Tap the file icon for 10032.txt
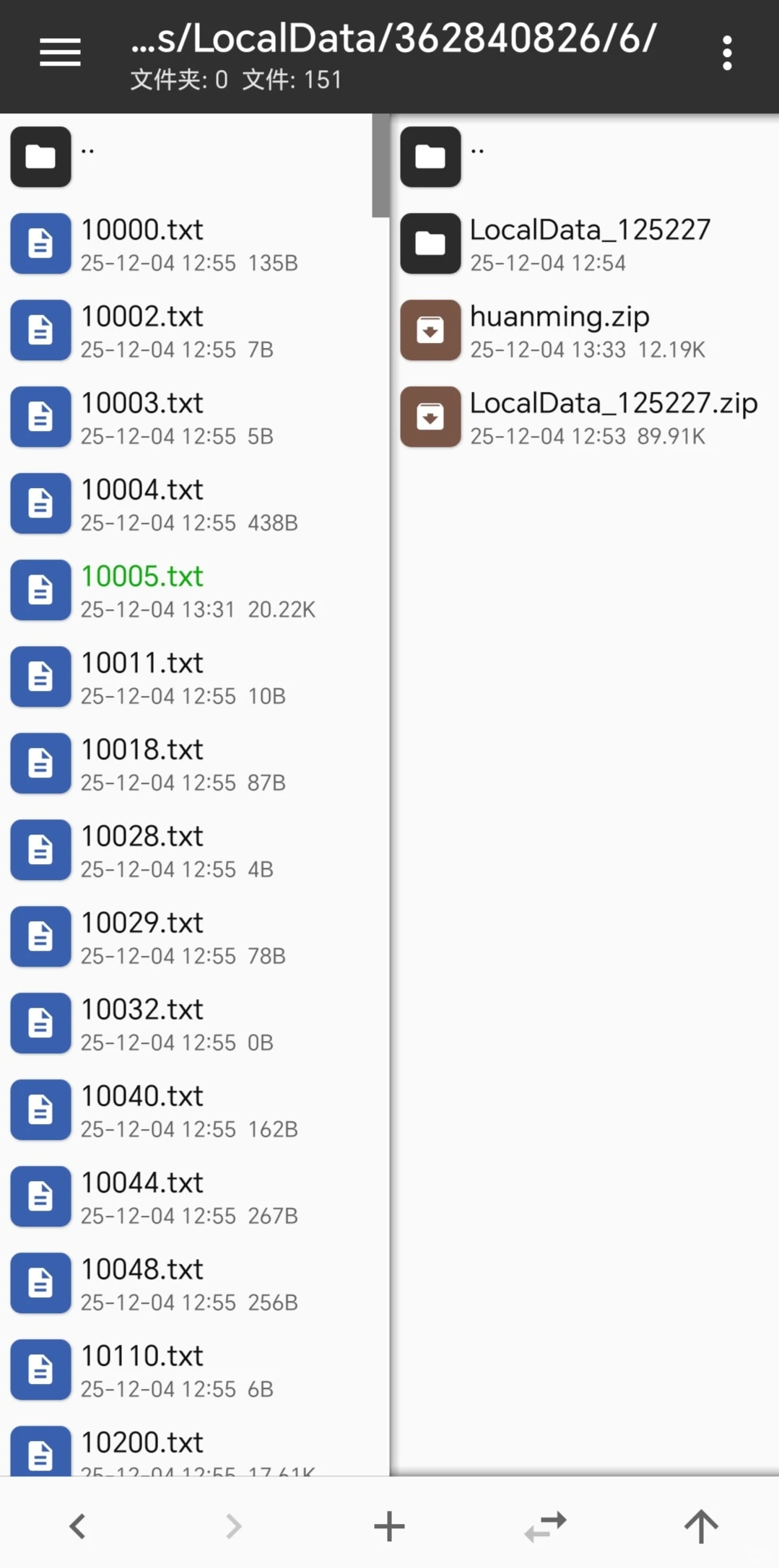 (x=40, y=1023)
